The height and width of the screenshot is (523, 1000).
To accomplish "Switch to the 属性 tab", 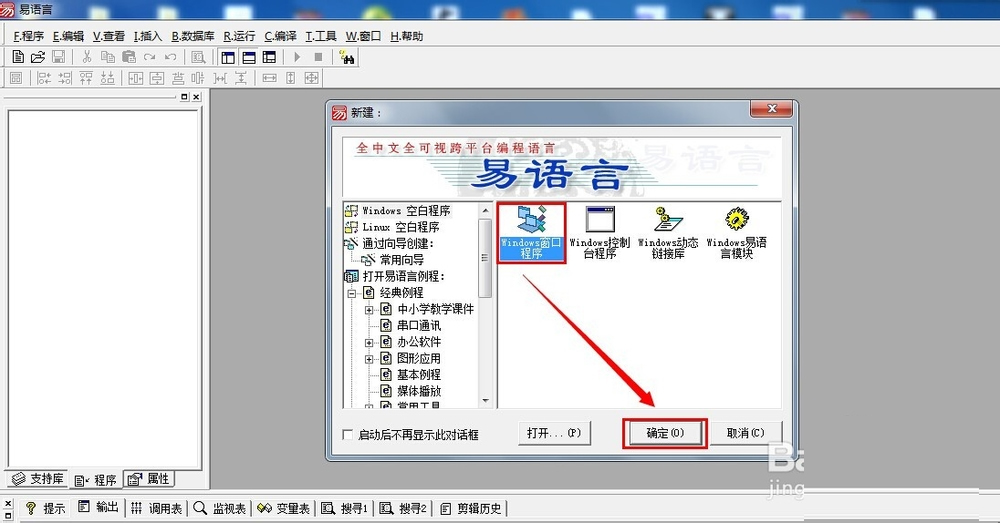I will [148, 479].
